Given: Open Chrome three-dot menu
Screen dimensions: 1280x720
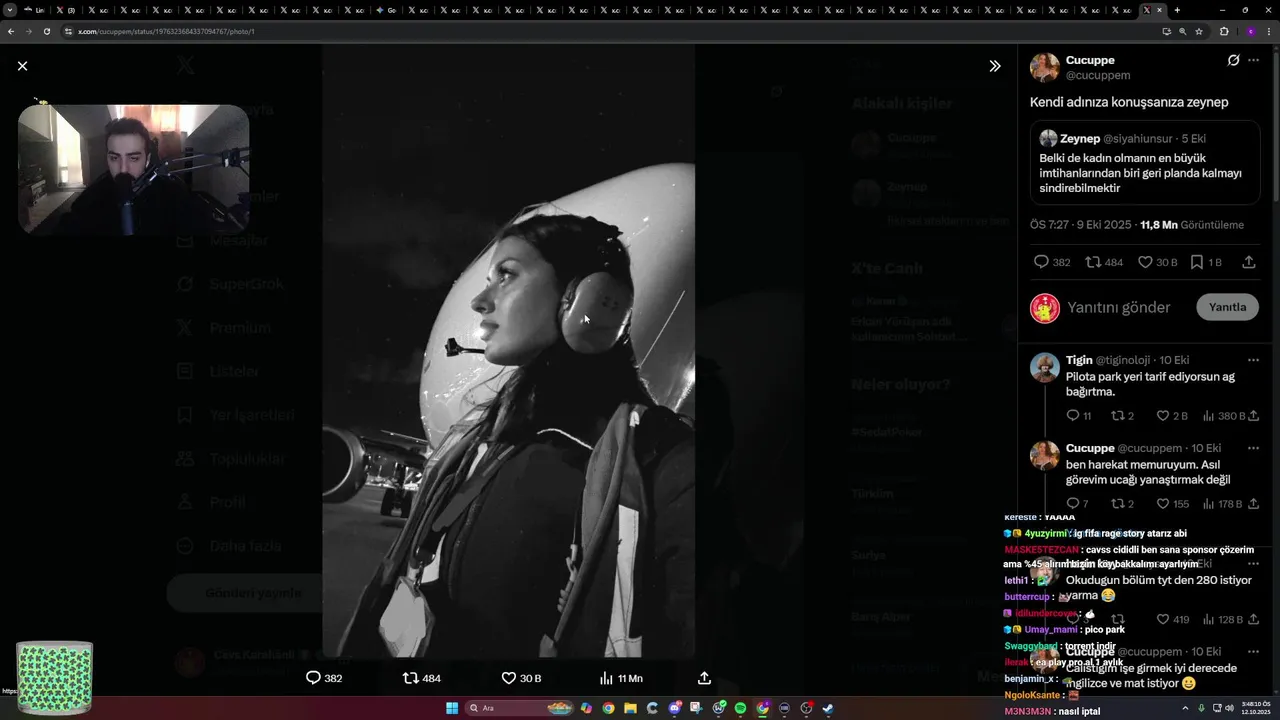Looking at the screenshot, I should (x=1268, y=31).
